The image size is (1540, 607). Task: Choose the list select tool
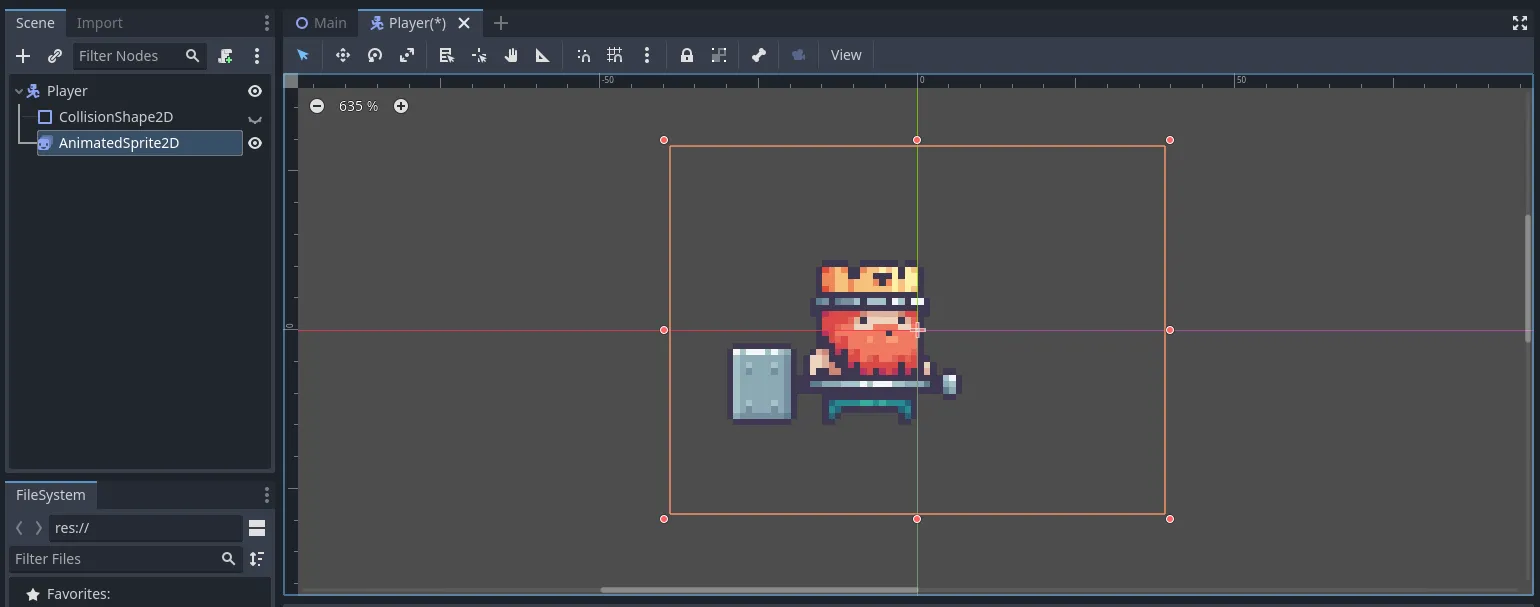coord(447,55)
